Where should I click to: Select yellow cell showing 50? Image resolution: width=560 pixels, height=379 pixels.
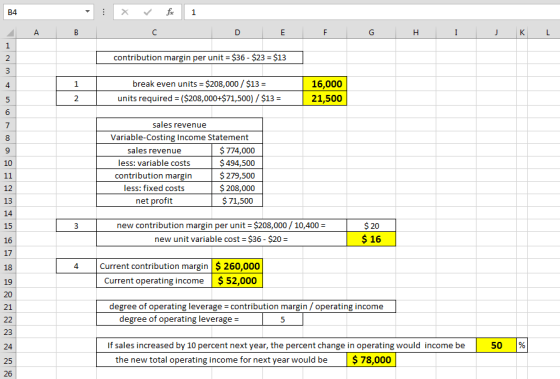pyautogui.click(x=496, y=345)
